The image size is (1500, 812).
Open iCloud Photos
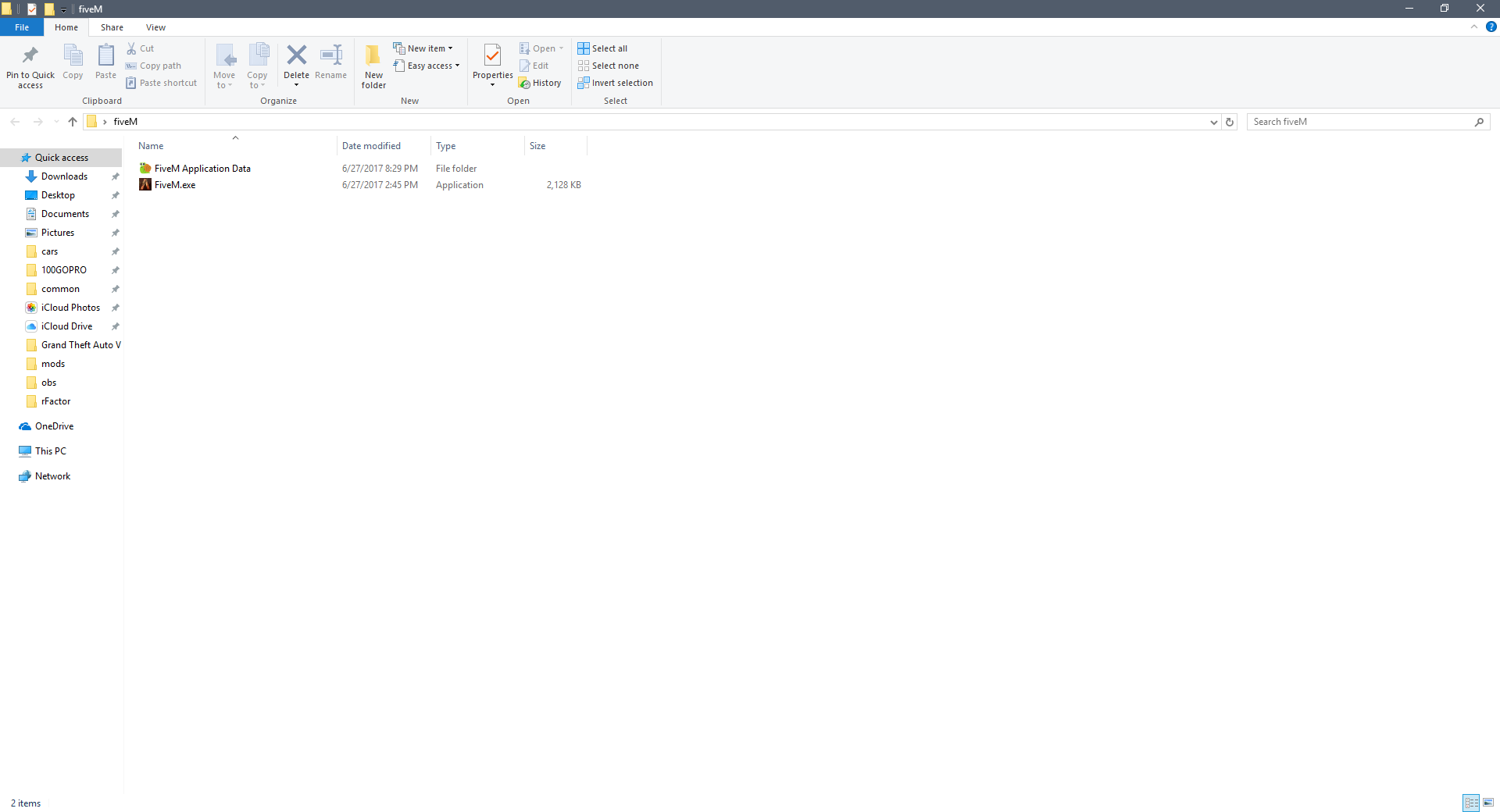70,308
